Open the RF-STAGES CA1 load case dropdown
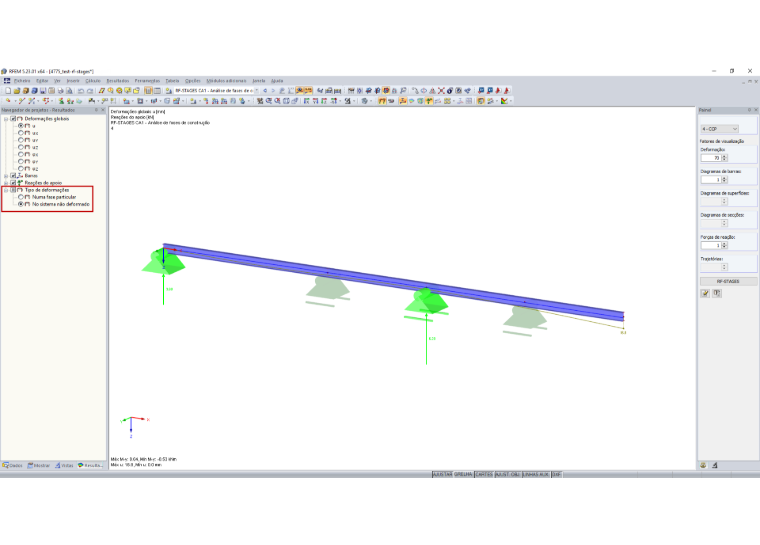 click(256, 91)
